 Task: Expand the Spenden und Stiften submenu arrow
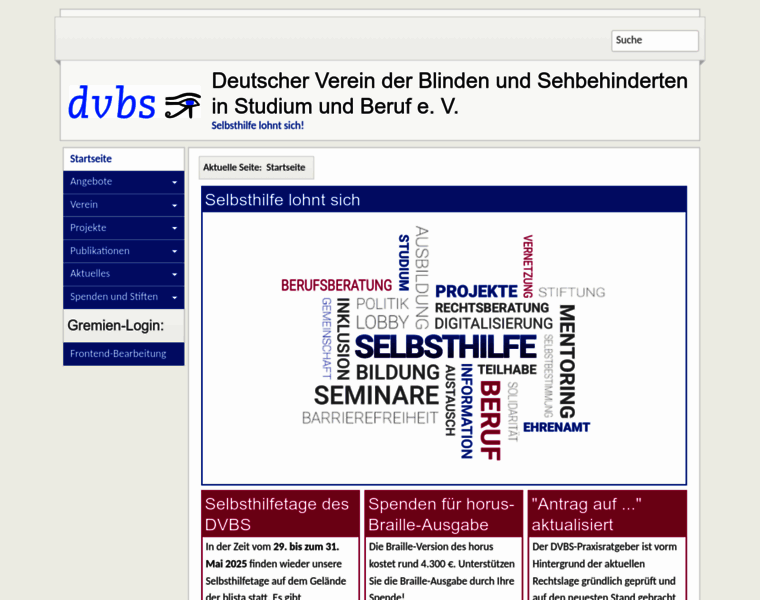pos(174,298)
